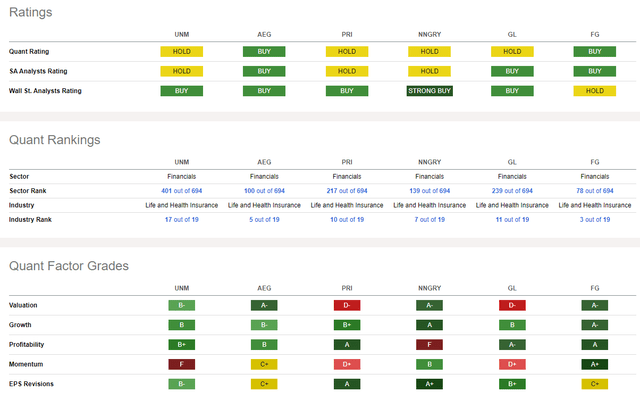Image resolution: width=640 pixels, height=400 pixels.
Task: Click NNGRY ticker header in Quant Rankings
Action: pos(429,162)
